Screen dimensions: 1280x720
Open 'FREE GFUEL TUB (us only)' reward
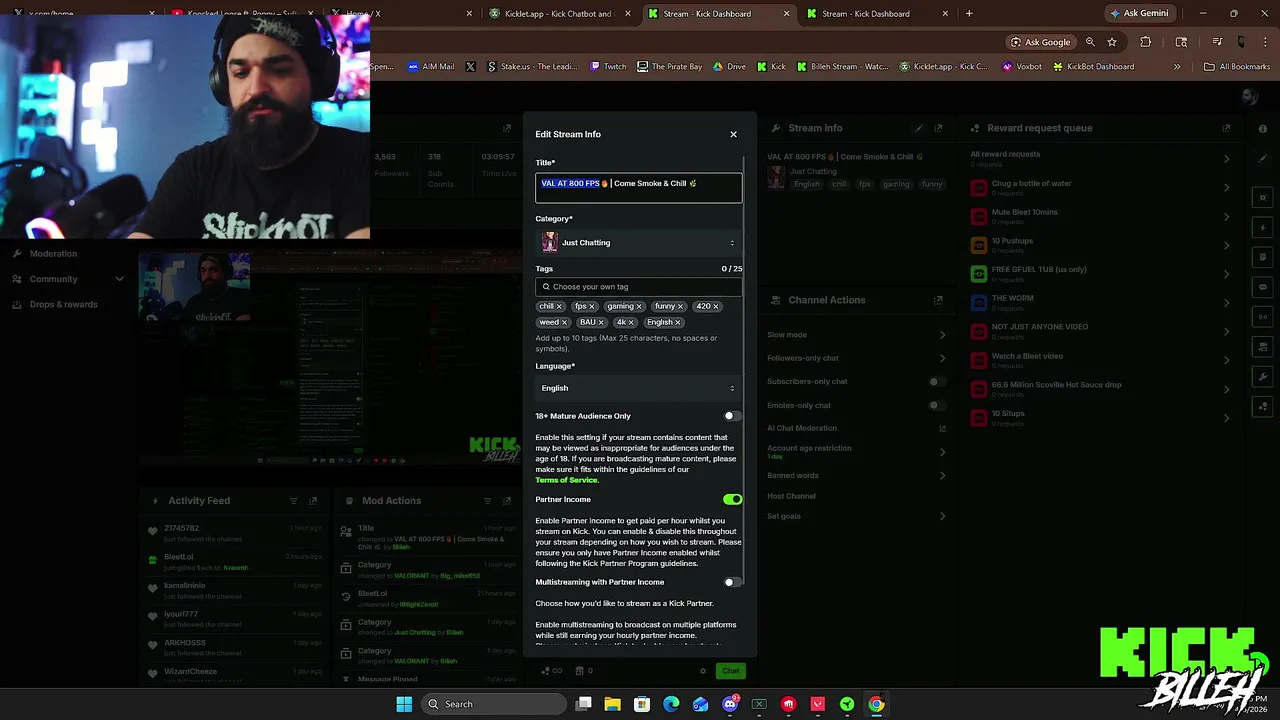(x=1100, y=273)
